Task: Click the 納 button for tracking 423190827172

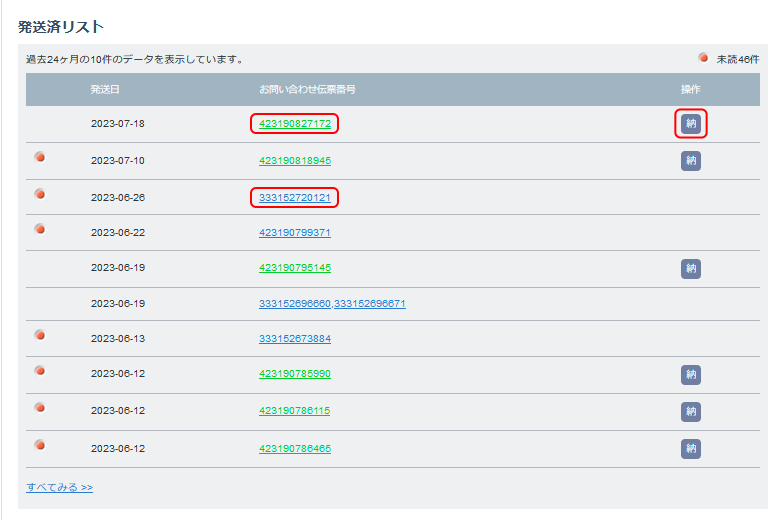Action: coord(690,123)
